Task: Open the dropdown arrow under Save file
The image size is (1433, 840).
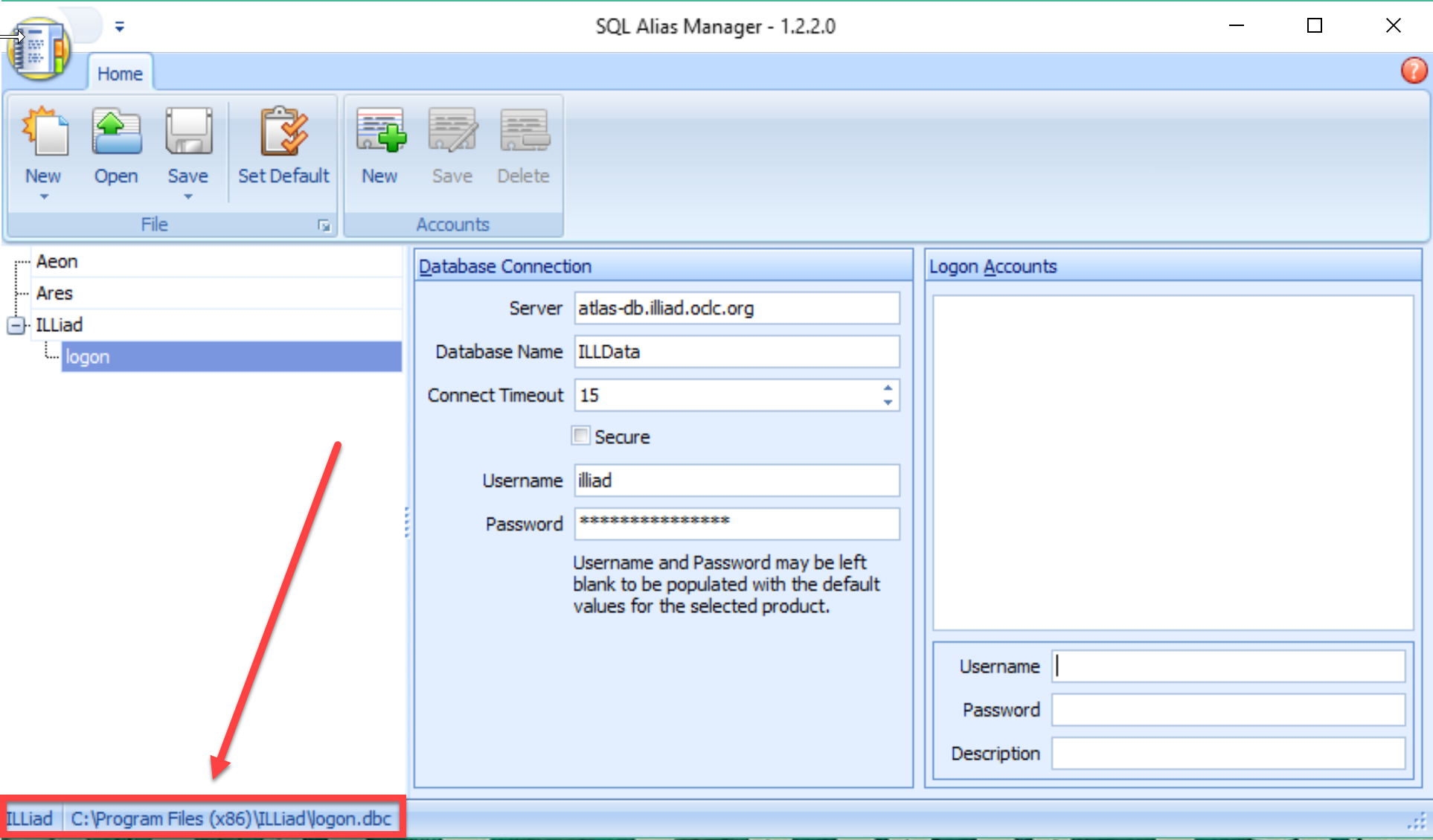Action: click(187, 196)
